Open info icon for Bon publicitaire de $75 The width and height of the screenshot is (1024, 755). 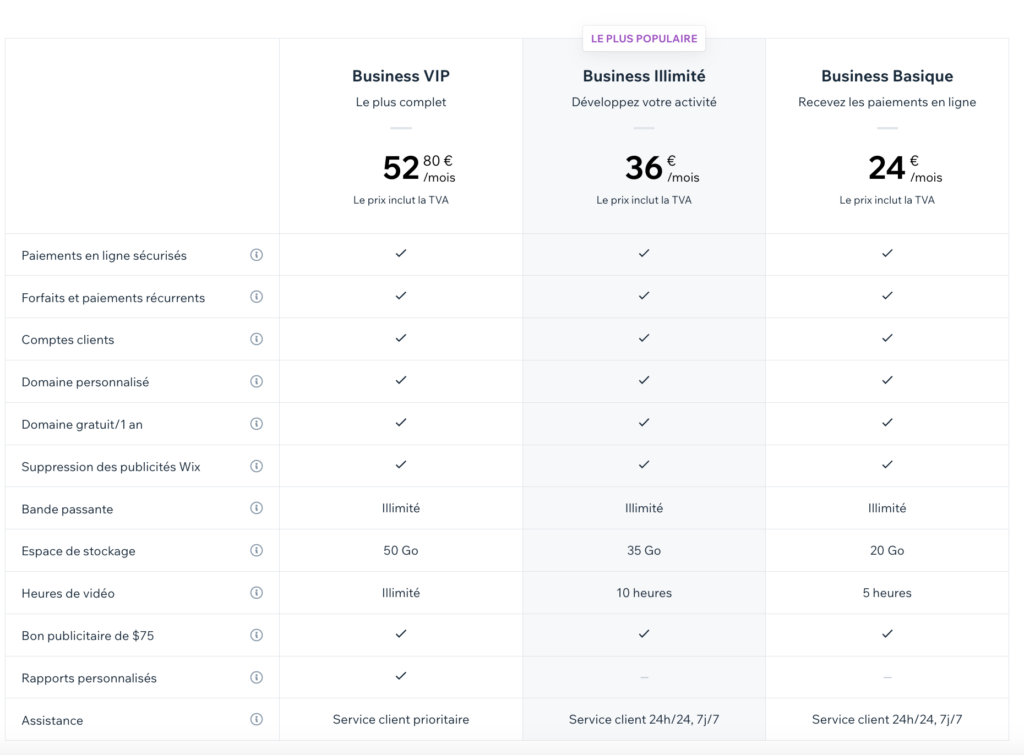[256, 635]
